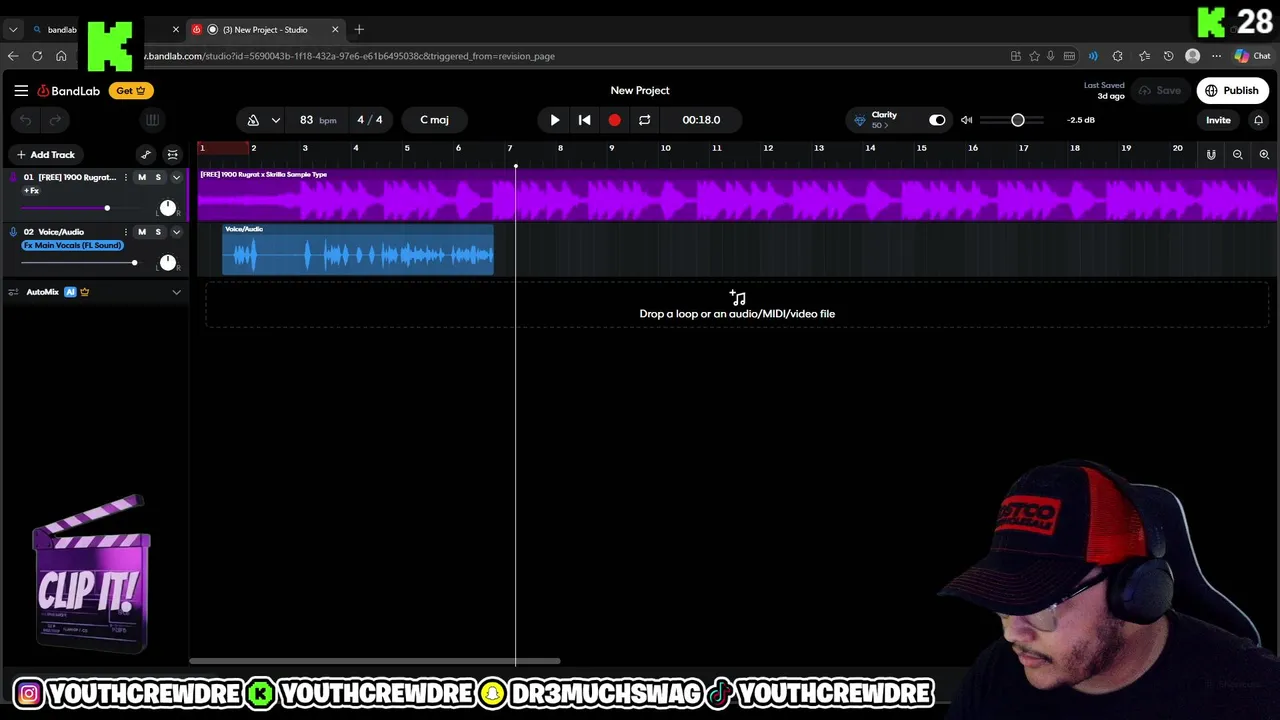Click track 02 pan knob

coord(167,263)
